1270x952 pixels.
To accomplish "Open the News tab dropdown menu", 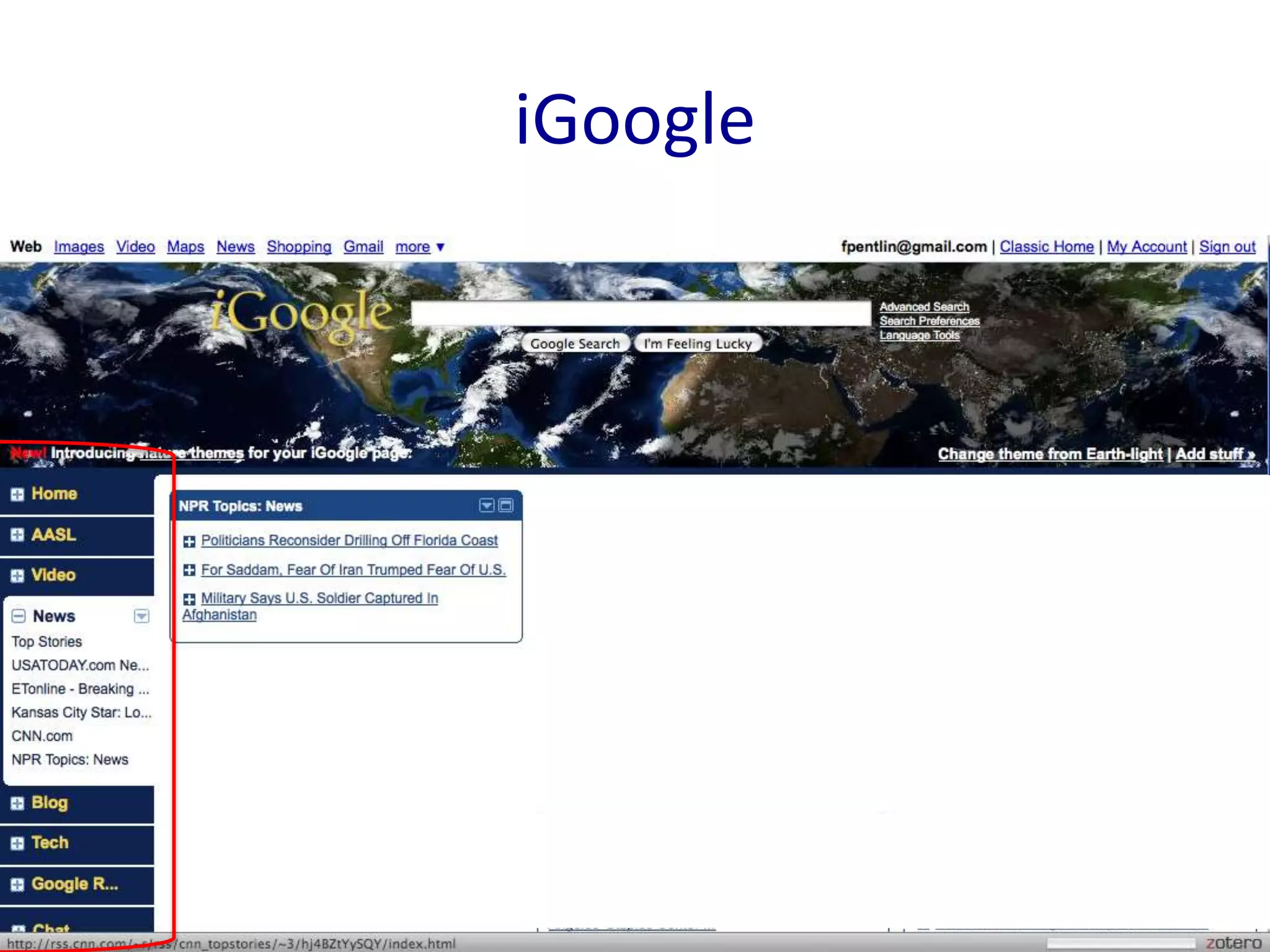I will 141,616.
